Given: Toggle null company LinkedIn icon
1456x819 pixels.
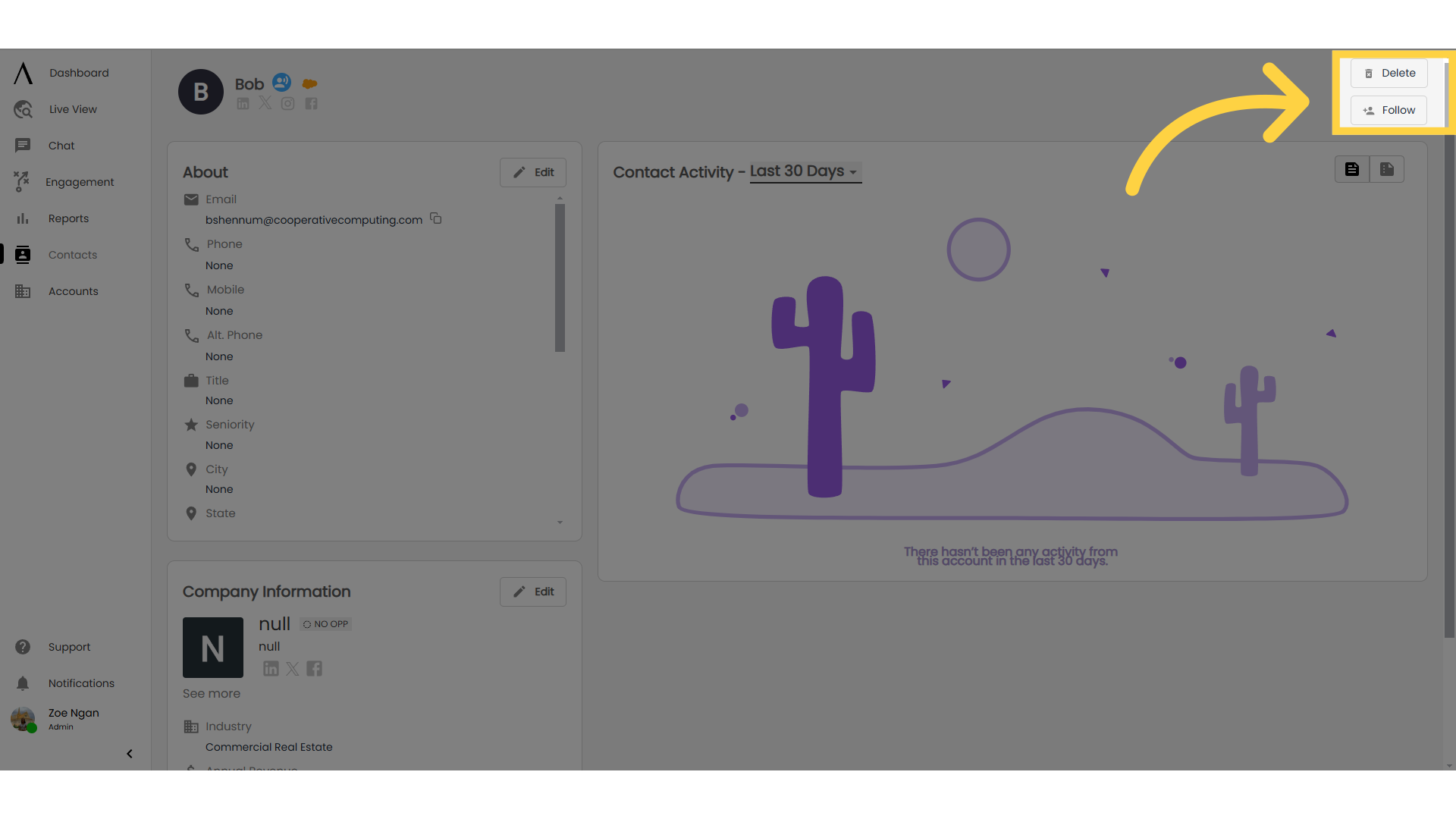Looking at the screenshot, I should [x=271, y=668].
